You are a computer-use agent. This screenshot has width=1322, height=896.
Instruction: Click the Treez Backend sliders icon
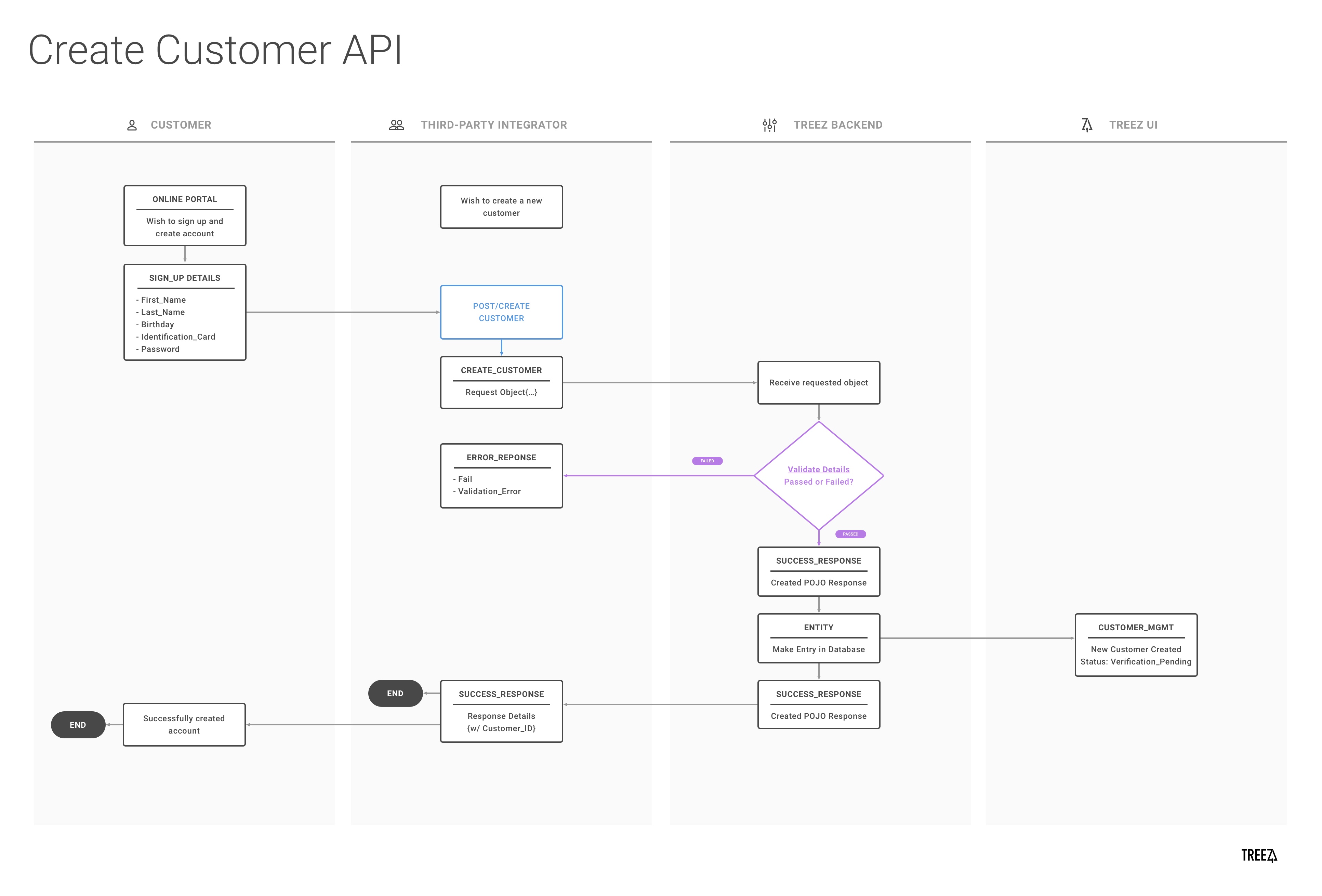point(769,125)
